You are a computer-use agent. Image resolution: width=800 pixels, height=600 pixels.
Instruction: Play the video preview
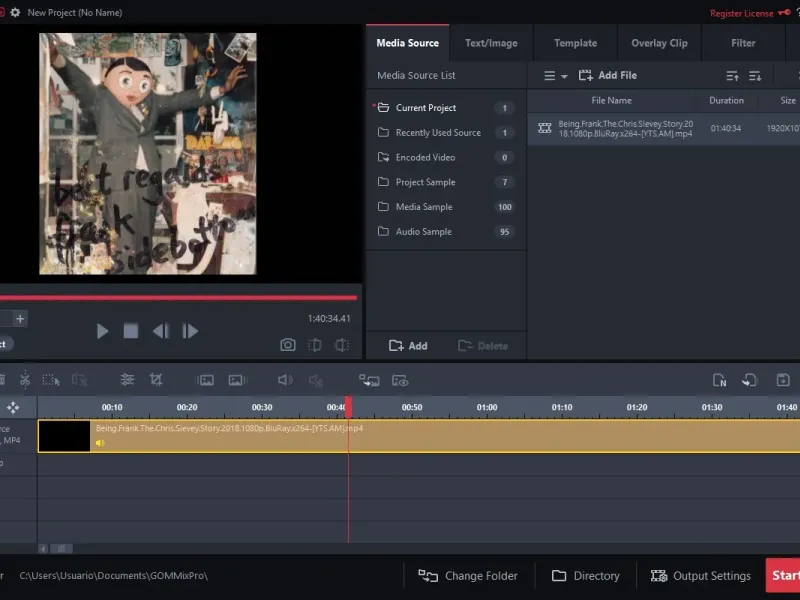click(102, 331)
